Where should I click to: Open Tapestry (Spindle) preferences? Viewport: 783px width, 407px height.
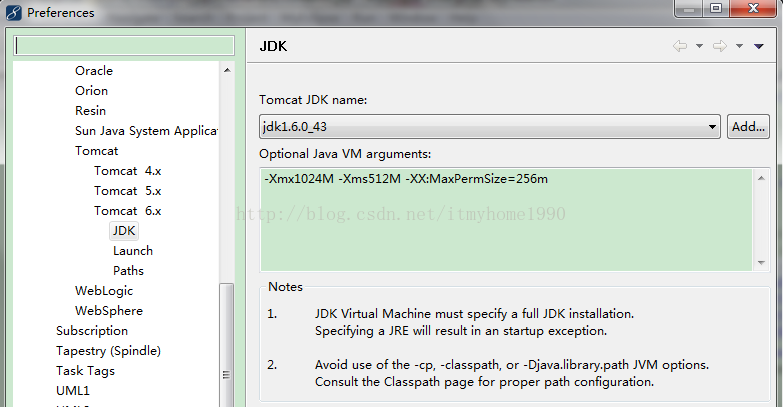click(108, 351)
